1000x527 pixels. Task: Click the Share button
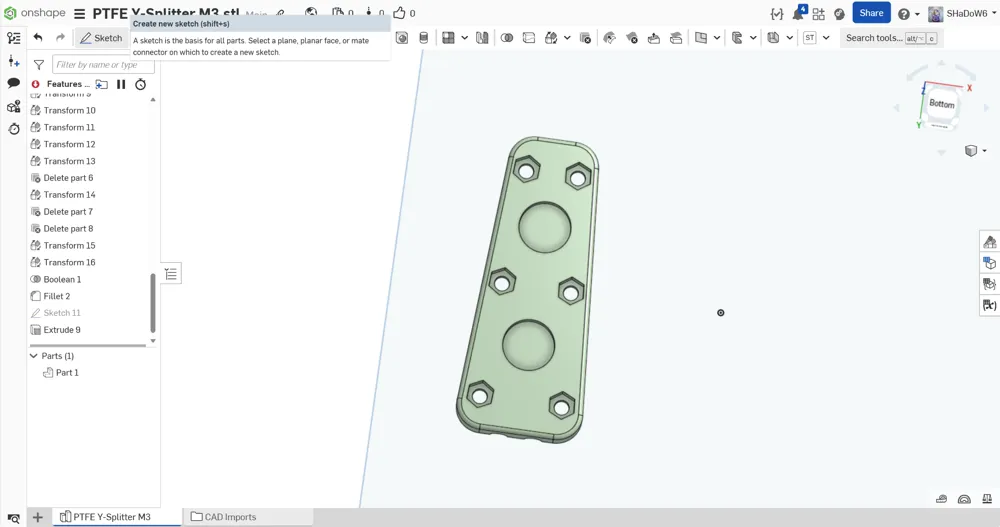[871, 13]
